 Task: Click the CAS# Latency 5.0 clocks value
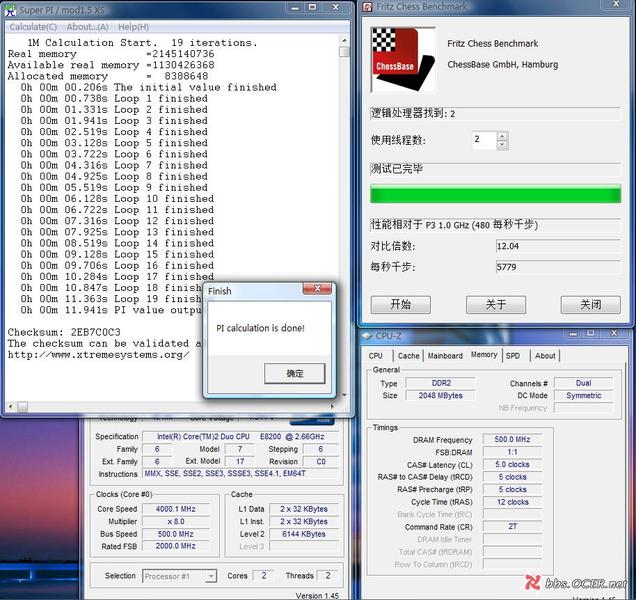[512, 465]
